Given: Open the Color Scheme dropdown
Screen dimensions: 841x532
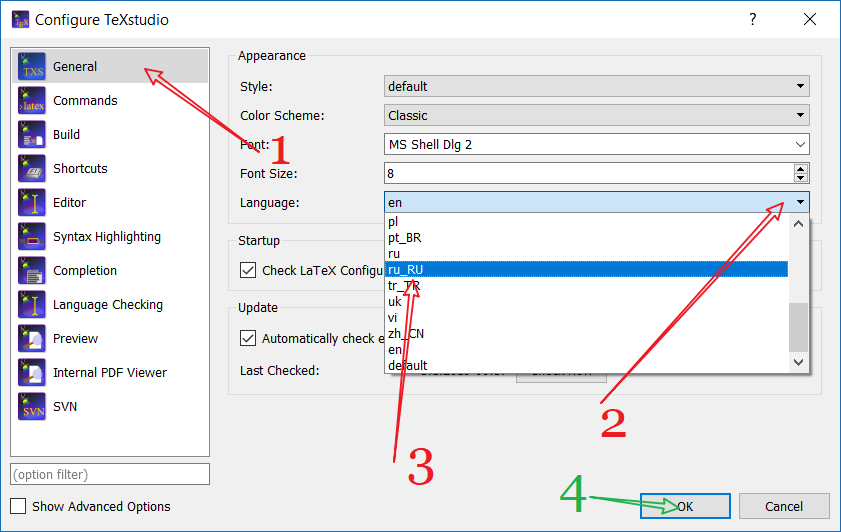Looking at the screenshot, I should (x=596, y=115).
